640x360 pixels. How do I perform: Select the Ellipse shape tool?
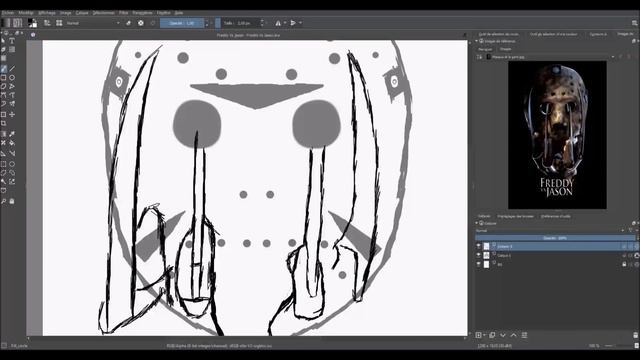[x=12, y=78]
